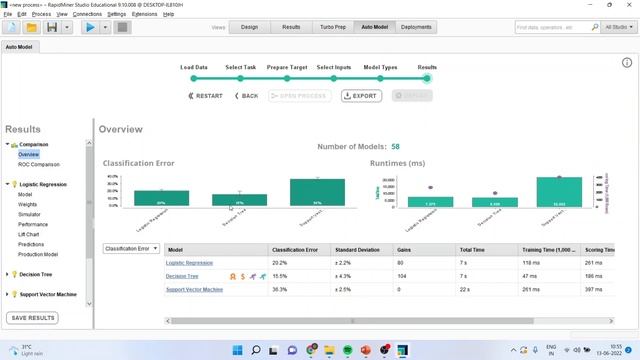Image resolution: width=640 pixels, height=360 pixels.
Task: Click the best-accuracy badge icon on Decision Tree row
Action: point(233,276)
